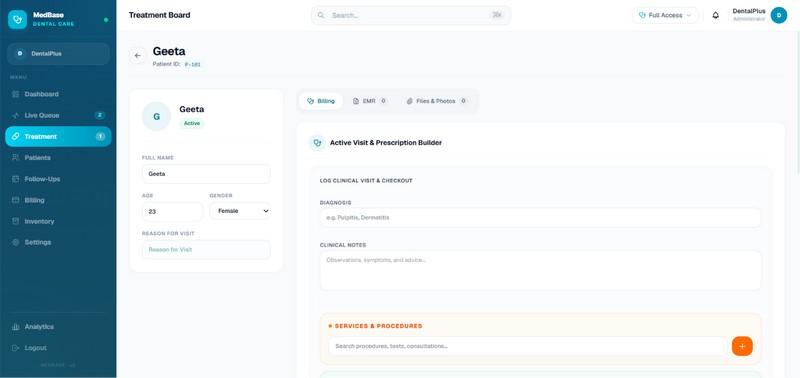Image resolution: width=800 pixels, height=378 pixels.
Task: Click the Age field showing 23
Action: (172, 211)
